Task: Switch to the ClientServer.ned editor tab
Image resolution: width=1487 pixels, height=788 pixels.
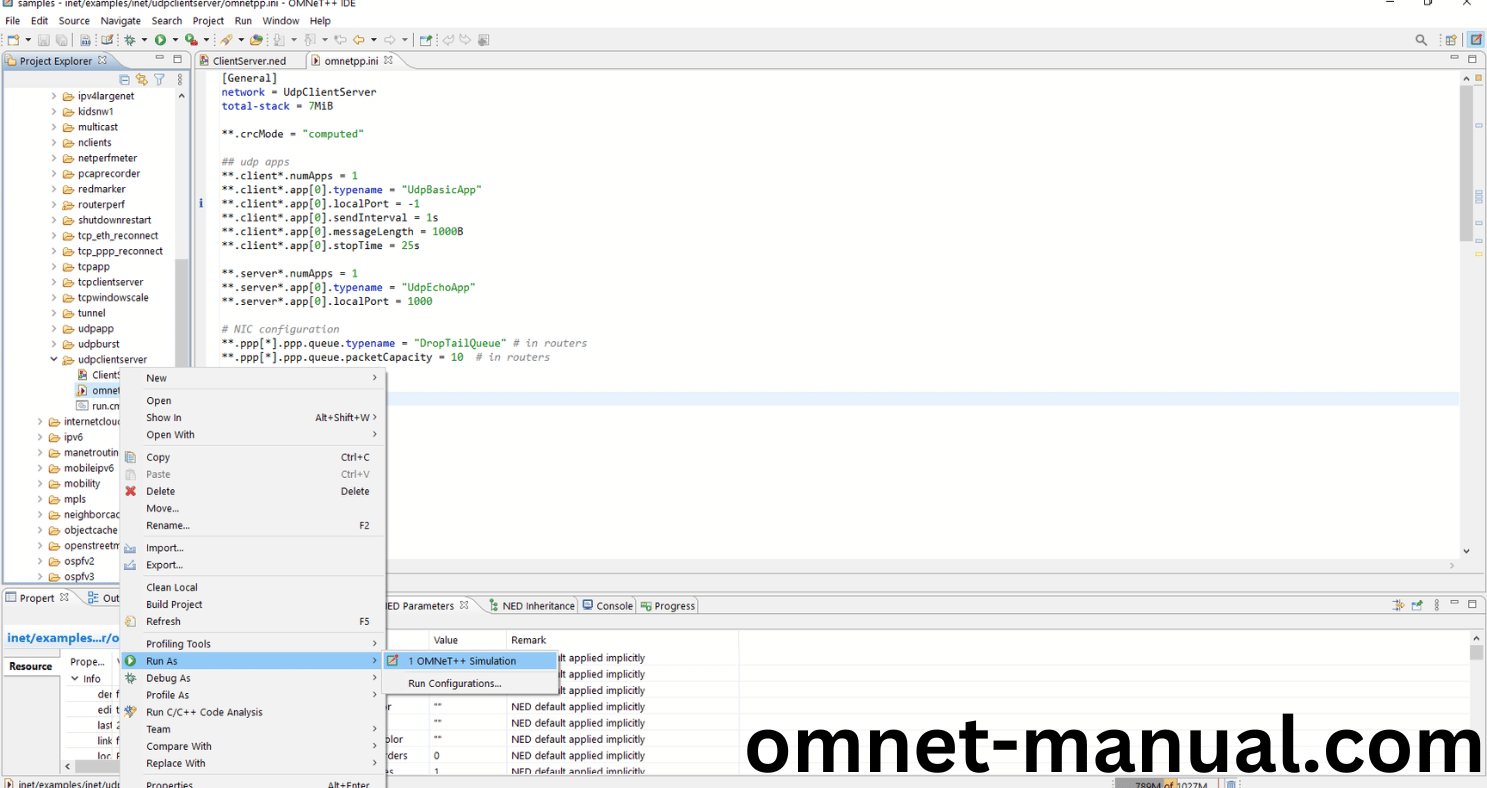Action: (x=249, y=61)
